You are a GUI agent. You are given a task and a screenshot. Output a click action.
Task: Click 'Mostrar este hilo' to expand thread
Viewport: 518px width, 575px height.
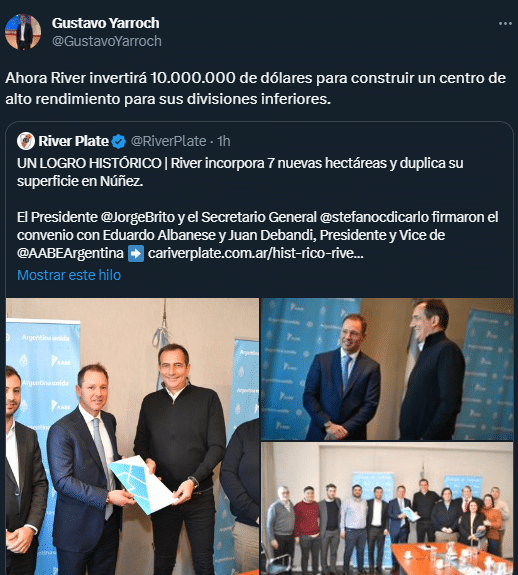[x=69, y=275]
